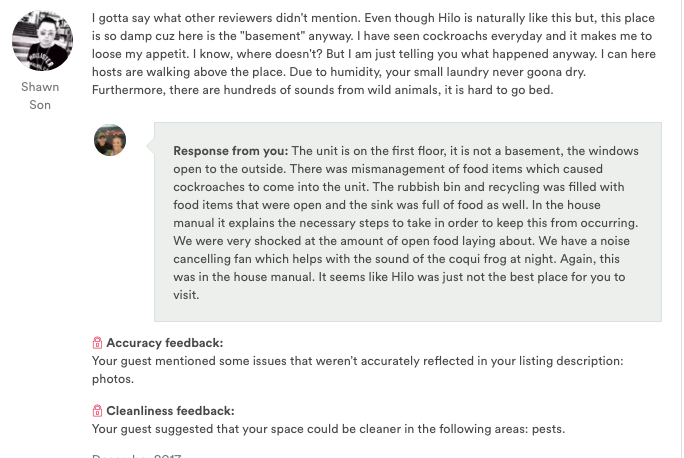
Task: Open Shawn Son's profile photo
Action: pos(42,41)
